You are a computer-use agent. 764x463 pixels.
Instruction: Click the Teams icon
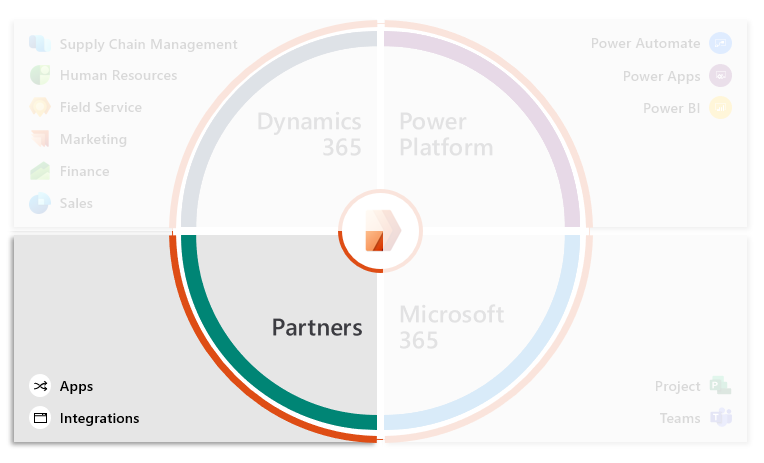tap(721, 418)
